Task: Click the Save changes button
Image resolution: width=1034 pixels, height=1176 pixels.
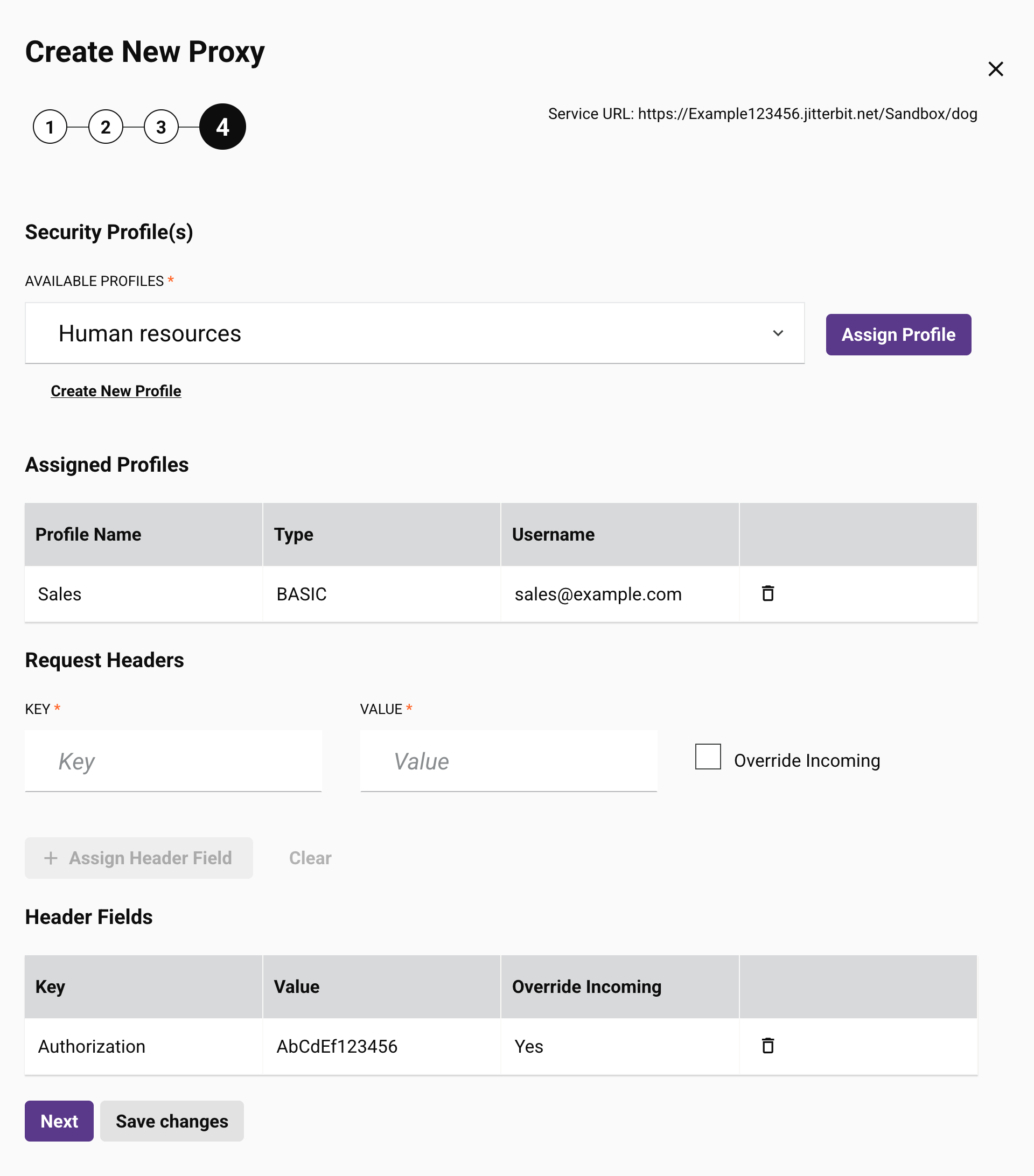Action: coord(171,1121)
